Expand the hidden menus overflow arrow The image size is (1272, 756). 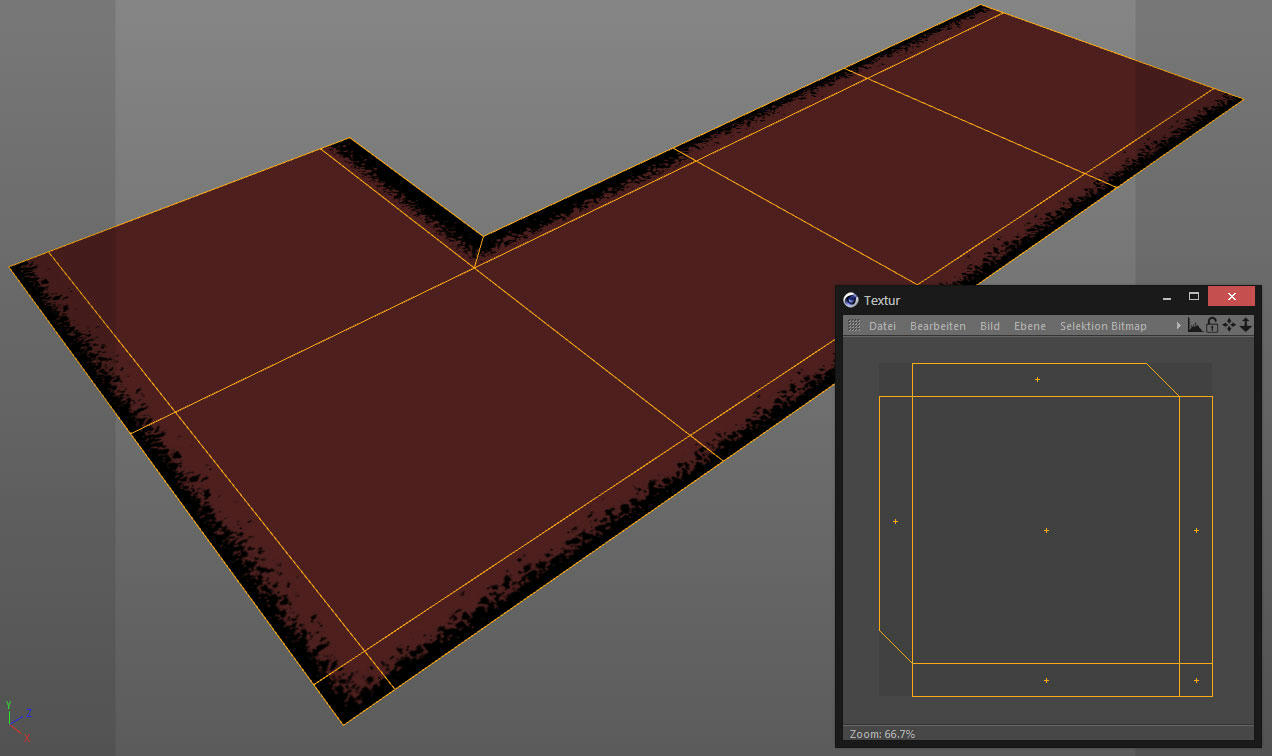point(1179,326)
